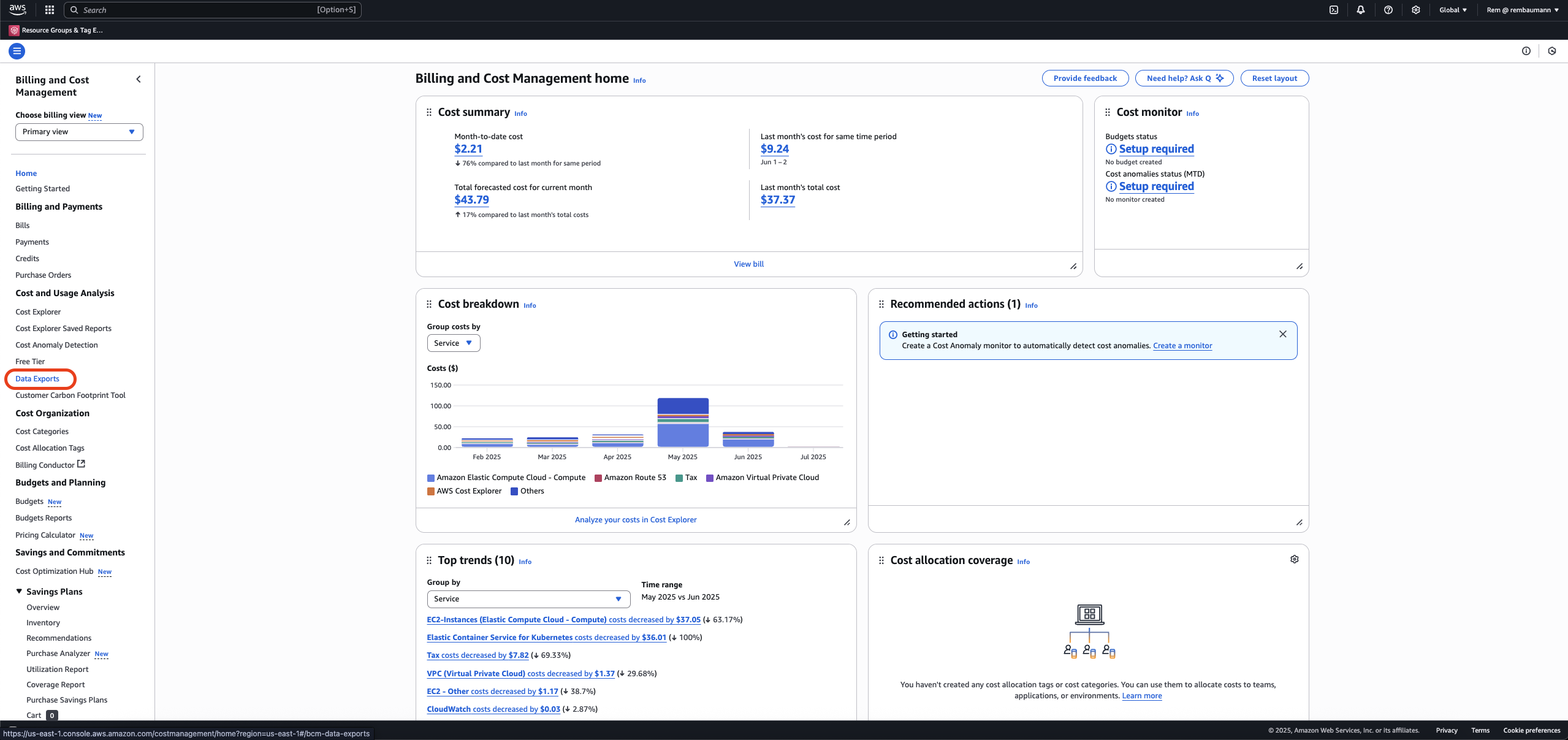The image size is (1568, 740).
Task: Open the help question mark icon
Action: [x=1388, y=10]
